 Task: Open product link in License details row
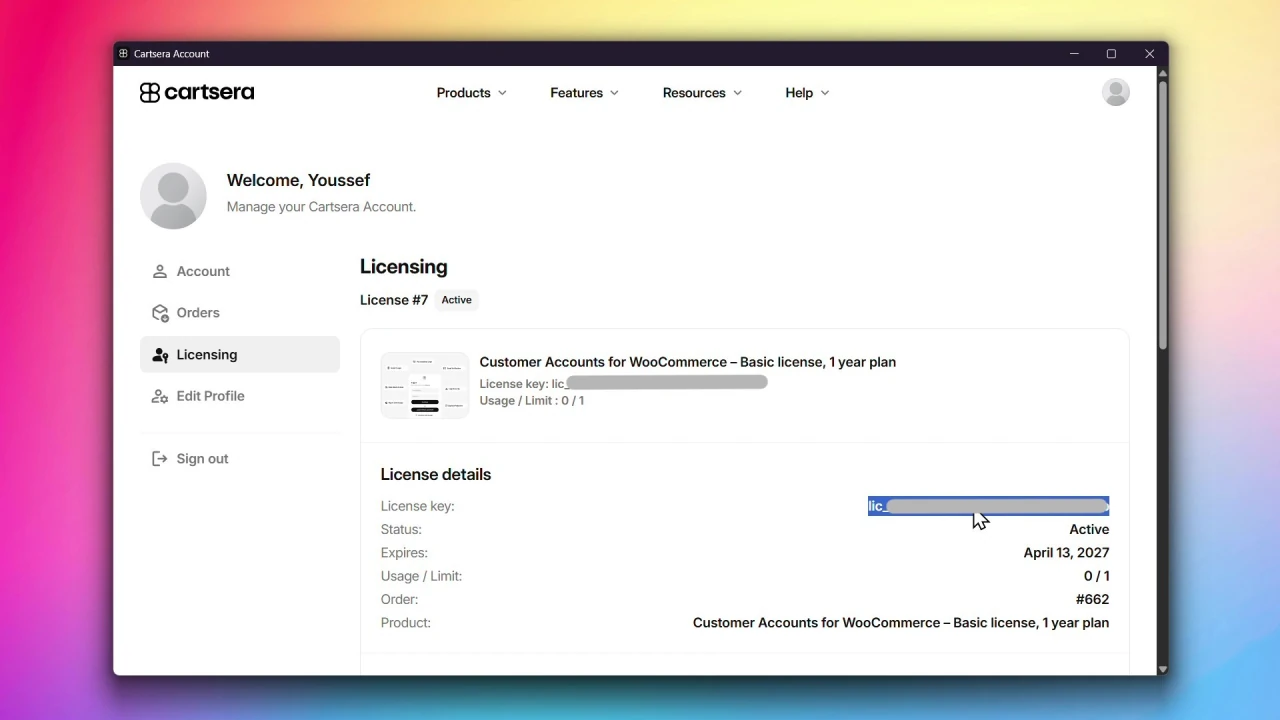pyautogui.click(x=901, y=623)
